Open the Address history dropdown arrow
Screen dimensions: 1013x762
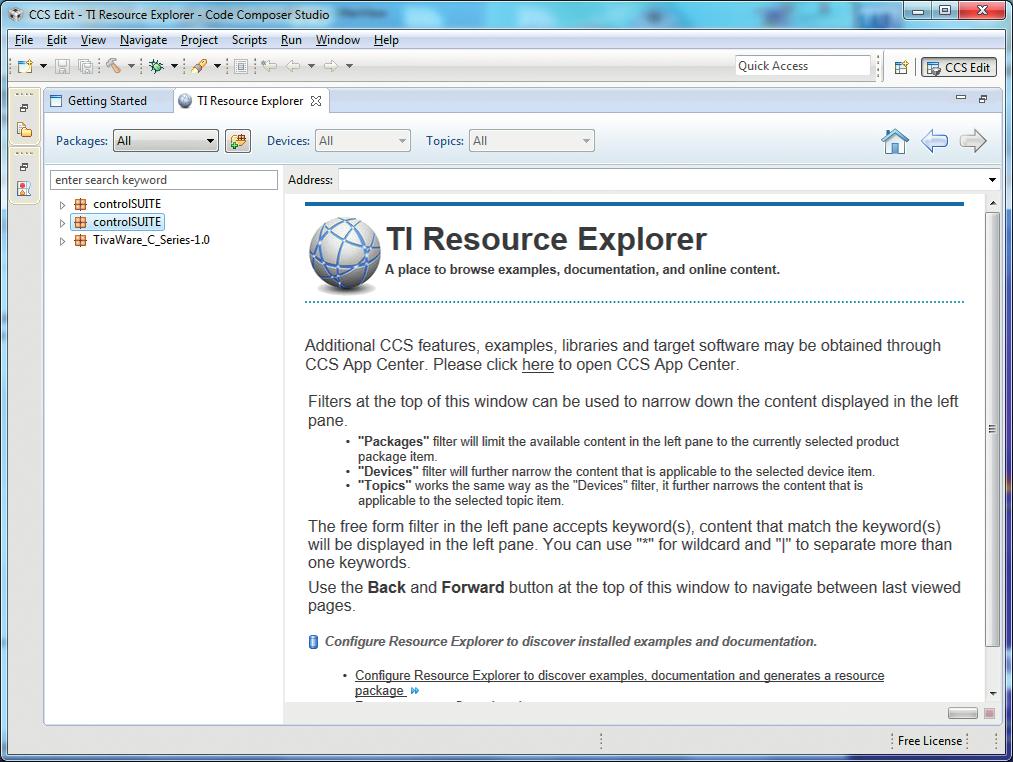point(992,180)
